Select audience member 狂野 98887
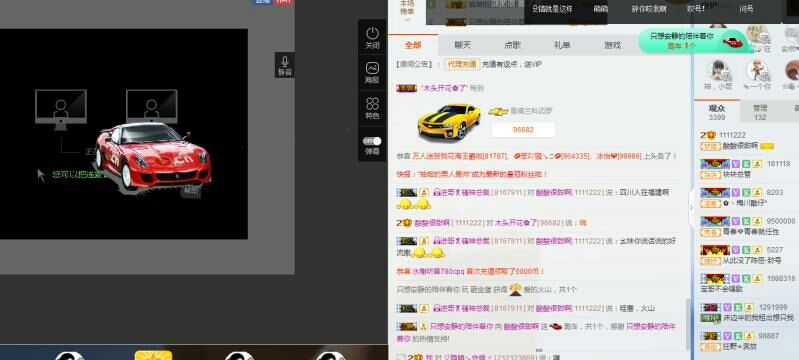The height and width of the screenshot is (360, 799). tap(746, 341)
